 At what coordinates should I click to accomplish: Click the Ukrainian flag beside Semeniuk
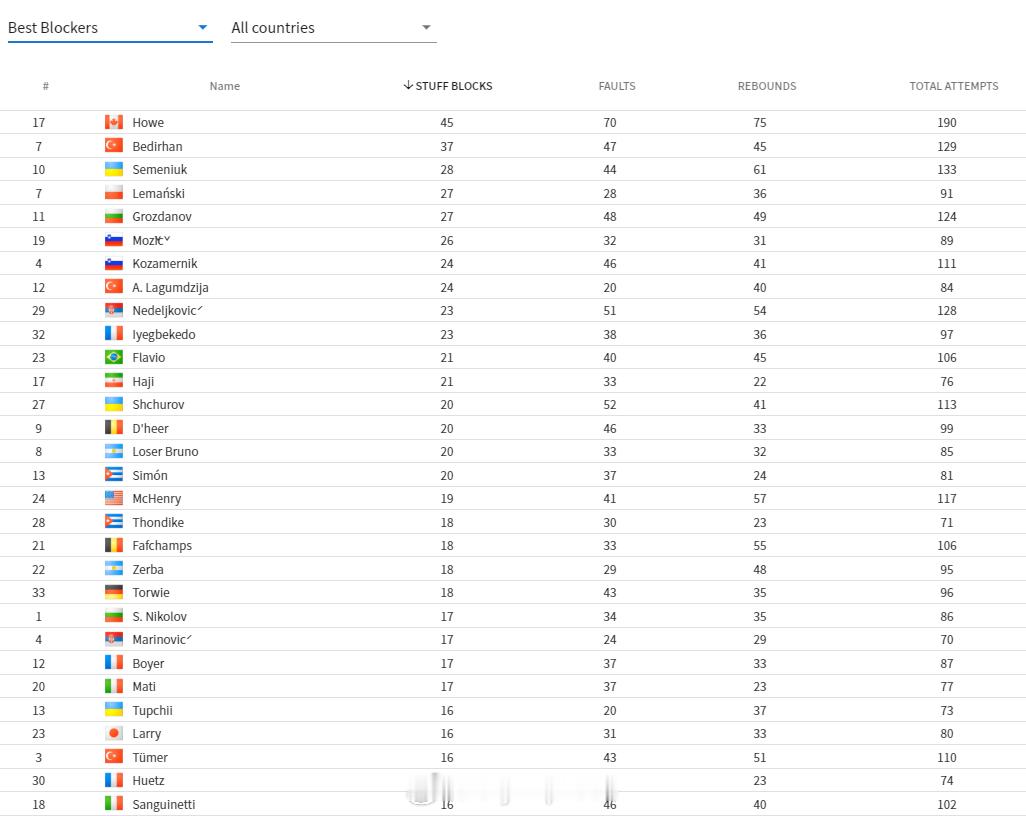(114, 169)
